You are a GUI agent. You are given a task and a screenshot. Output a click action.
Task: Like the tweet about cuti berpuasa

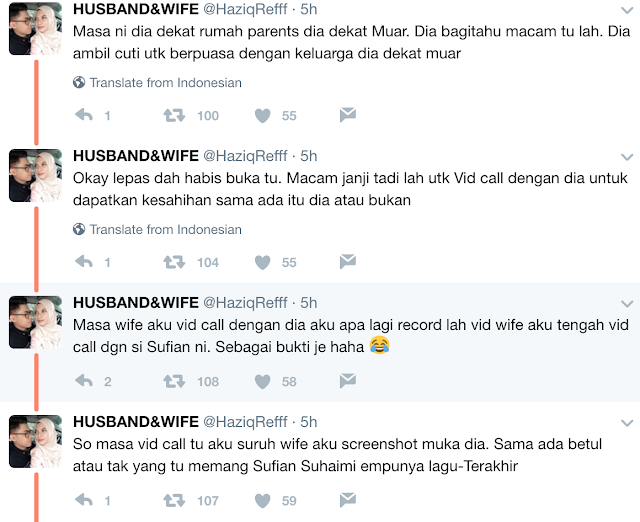(262, 116)
